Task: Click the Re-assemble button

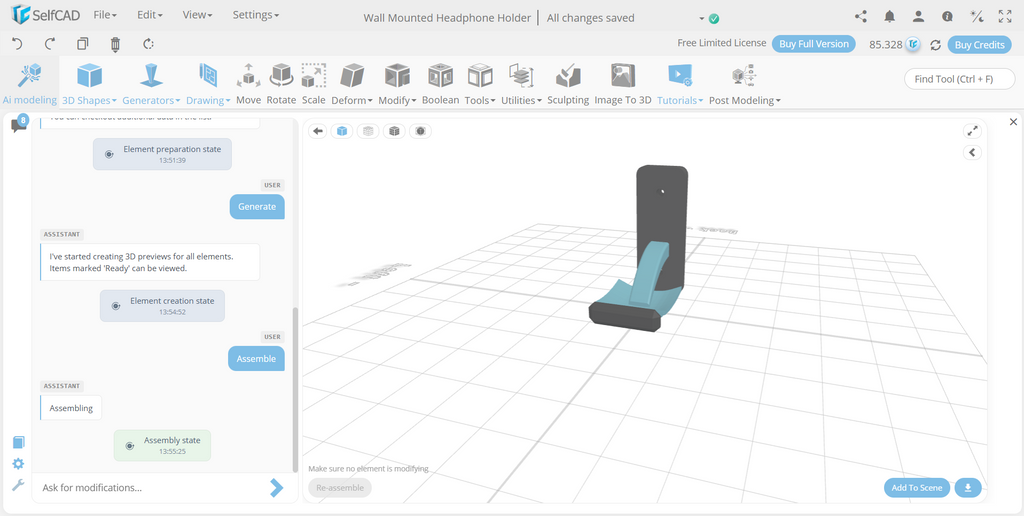Action: tap(340, 487)
